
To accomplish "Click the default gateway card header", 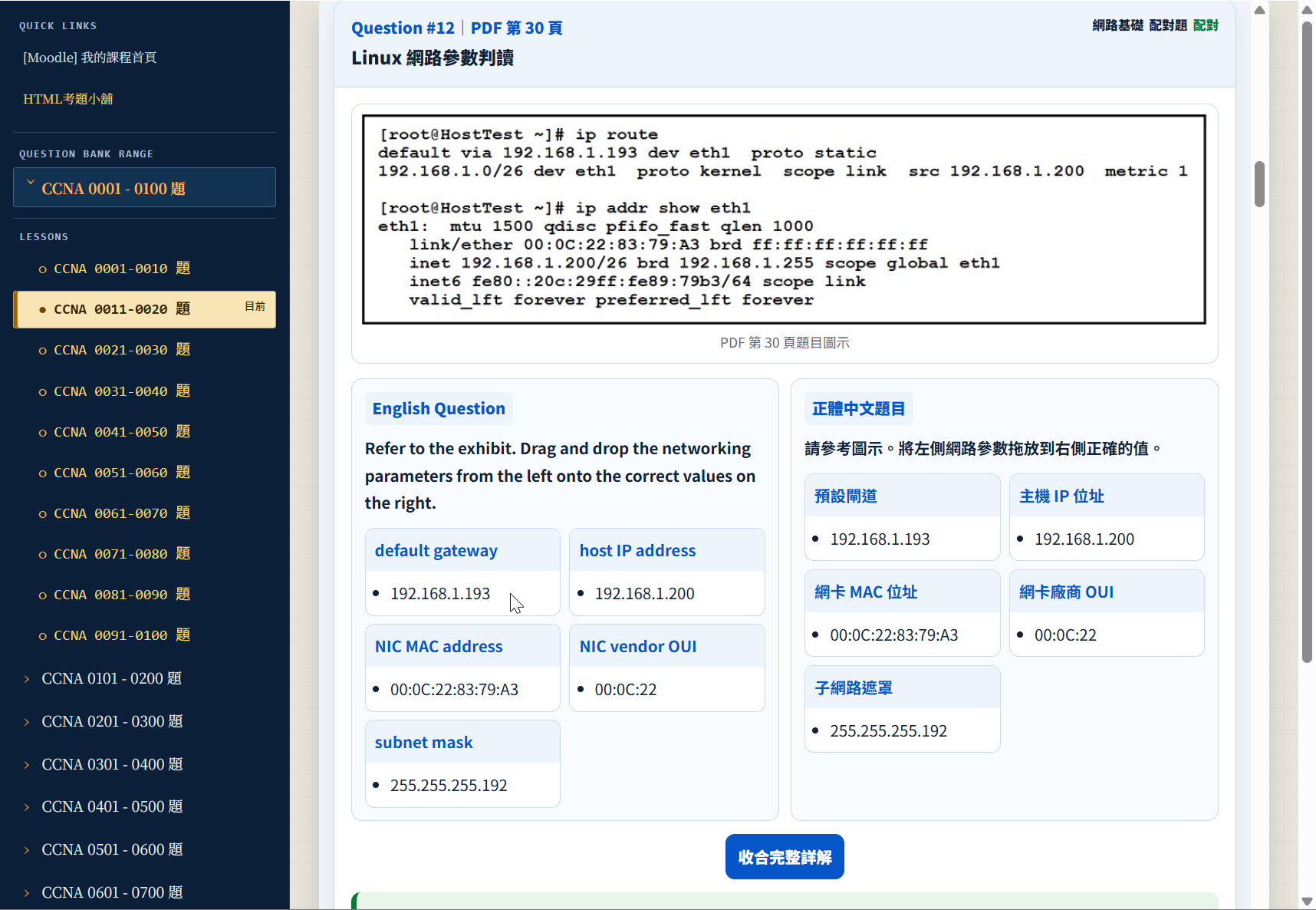I will pos(462,550).
